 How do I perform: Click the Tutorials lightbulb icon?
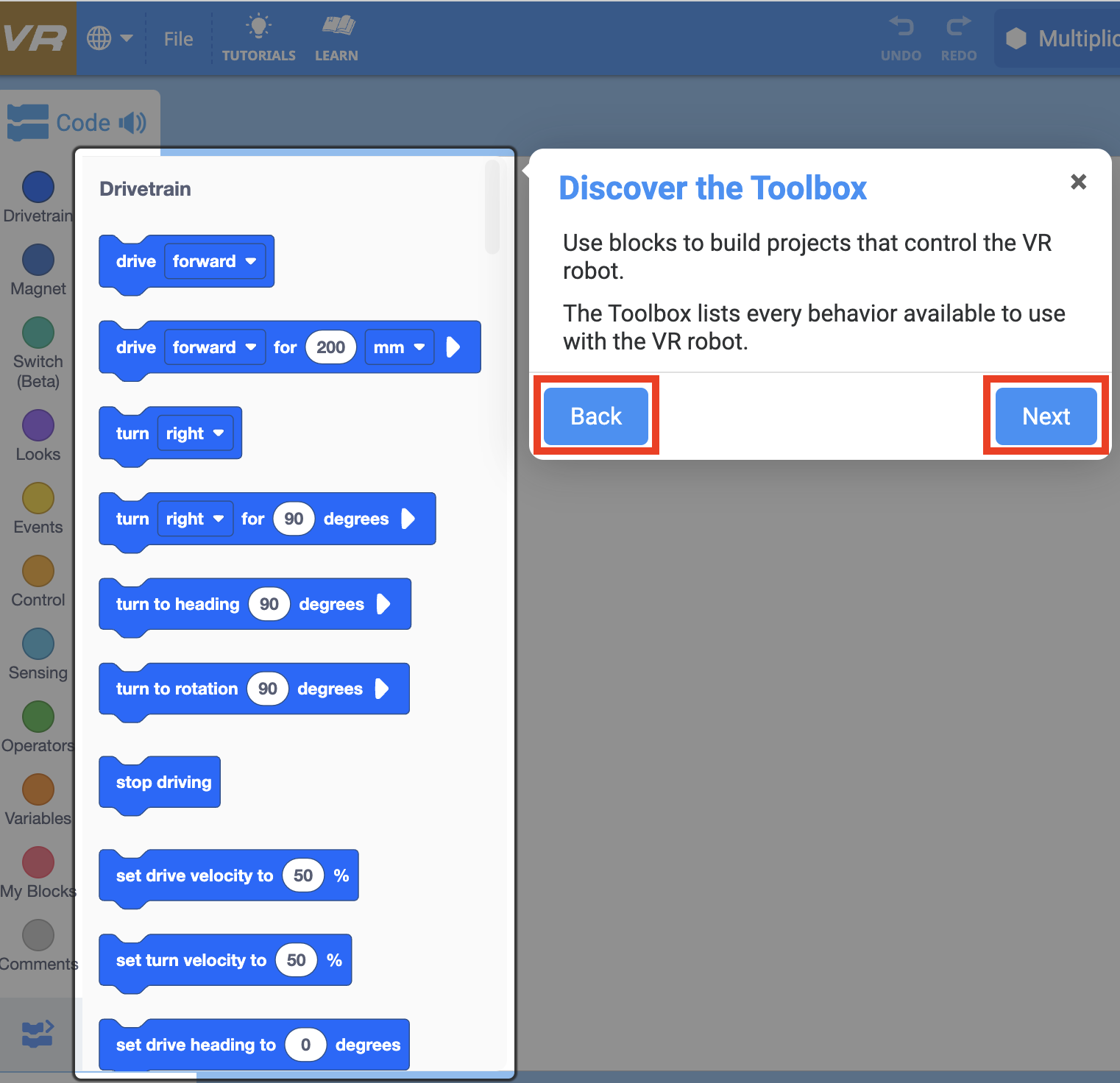tap(258, 28)
